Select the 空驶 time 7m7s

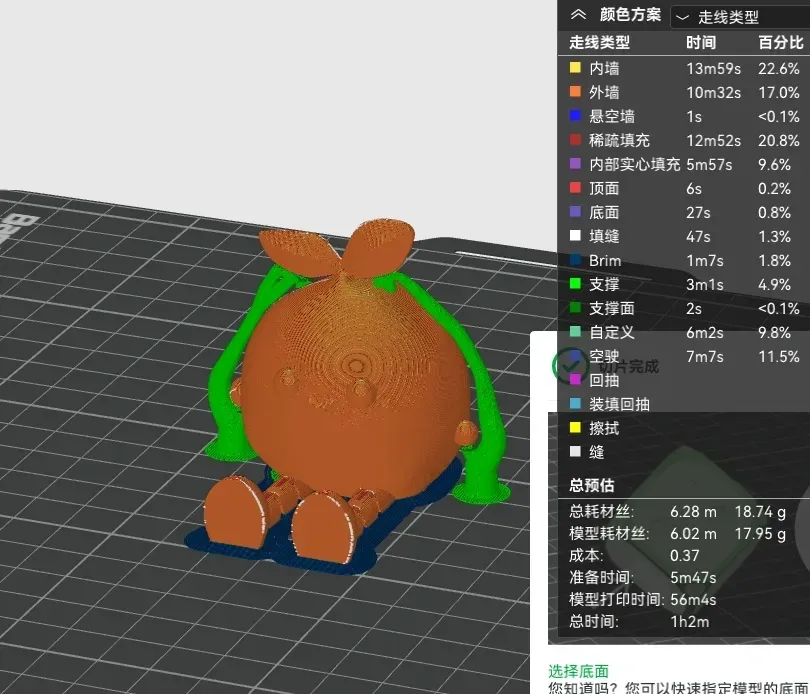tap(705, 357)
